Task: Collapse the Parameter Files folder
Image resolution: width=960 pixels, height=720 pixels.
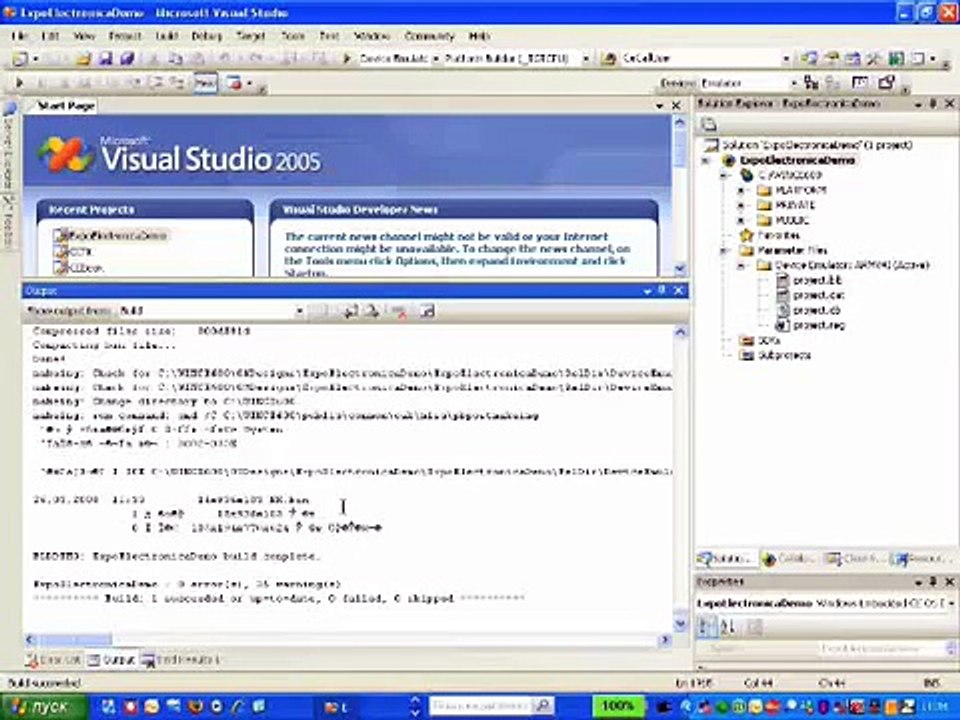Action: pos(724,250)
